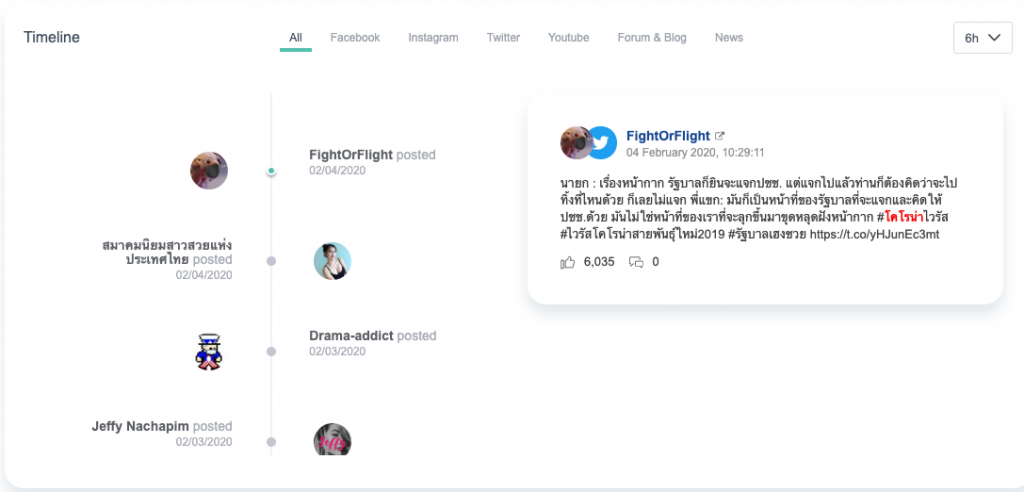Open external link icon beside FightOrFlight
Screen dimensions: 1024x492
pos(720,136)
